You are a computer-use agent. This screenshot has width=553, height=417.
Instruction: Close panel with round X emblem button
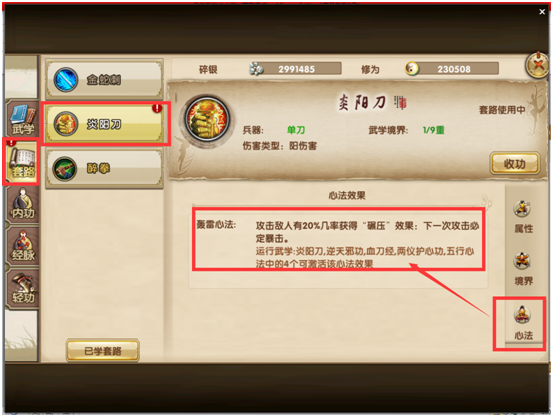(x=537, y=66)
